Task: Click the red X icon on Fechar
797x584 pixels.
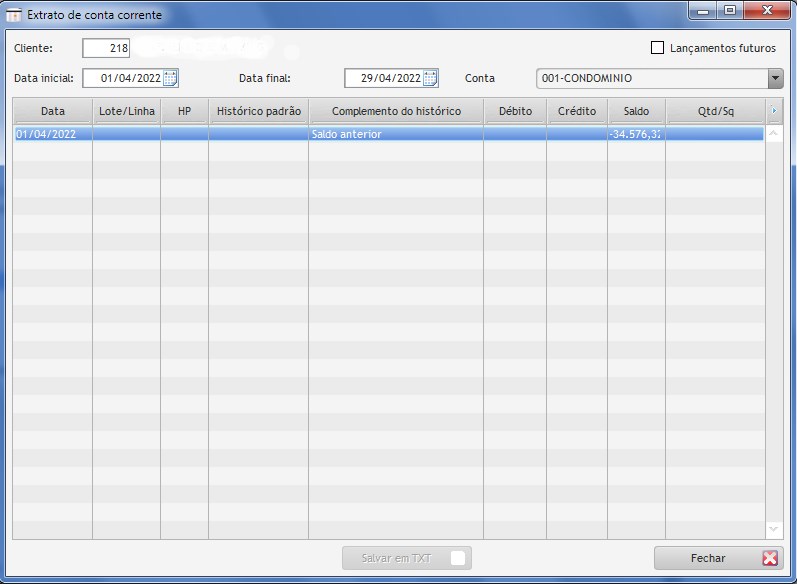Action: [x=769, y=558]
